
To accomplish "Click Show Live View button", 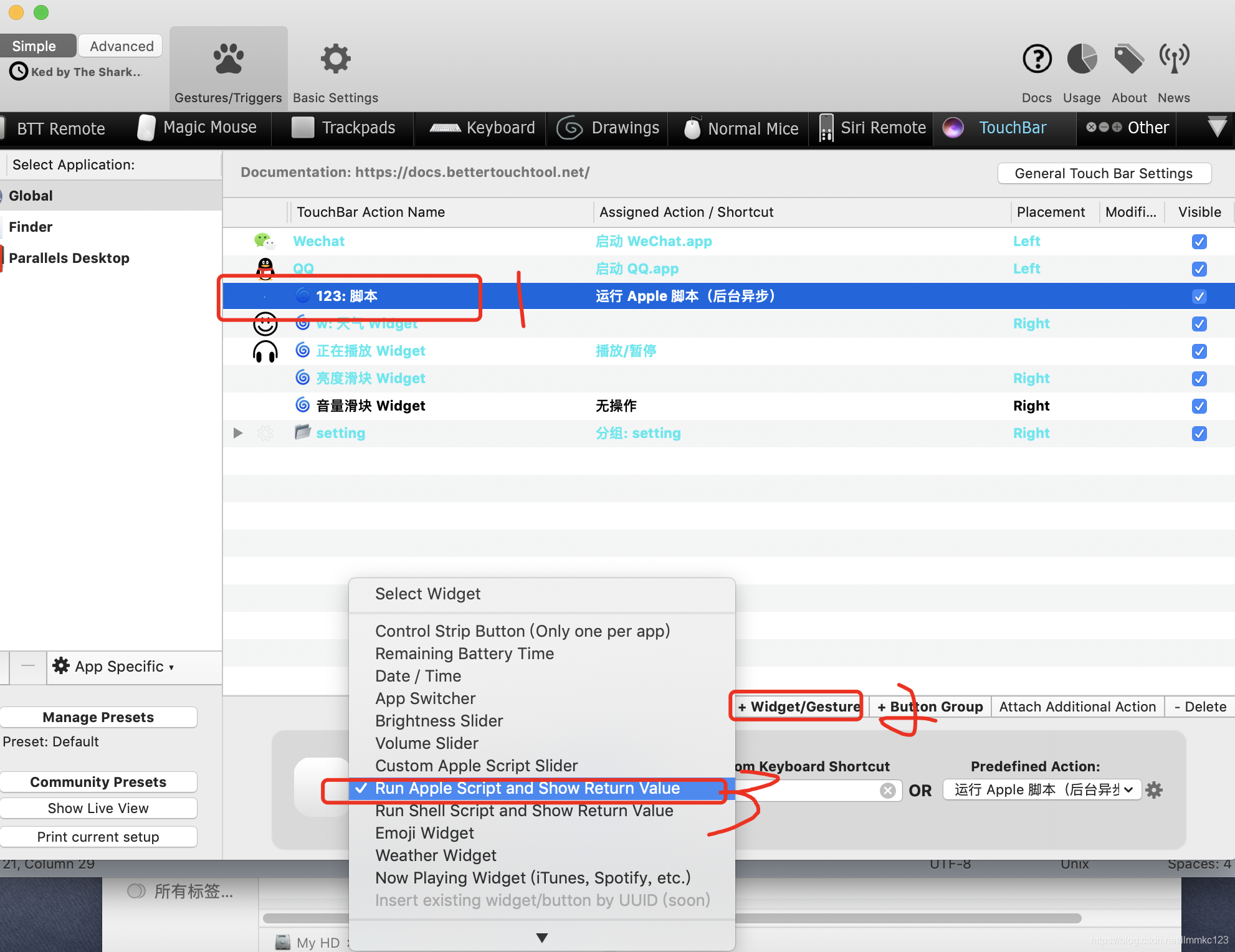I will 98,808.
